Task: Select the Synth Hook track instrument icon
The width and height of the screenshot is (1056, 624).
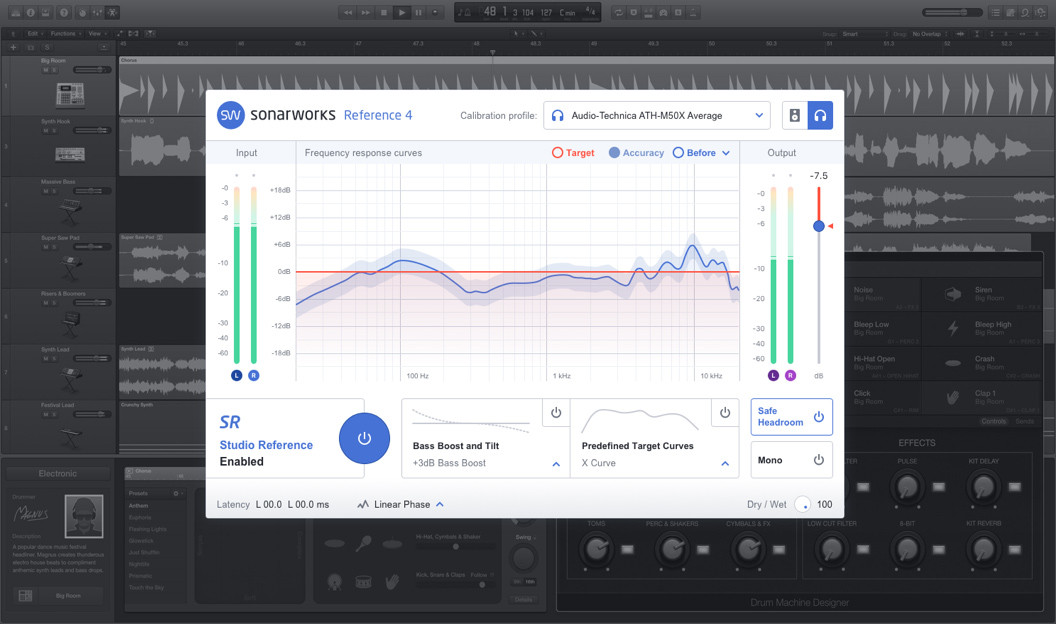Action: click(x=70, y=154)
